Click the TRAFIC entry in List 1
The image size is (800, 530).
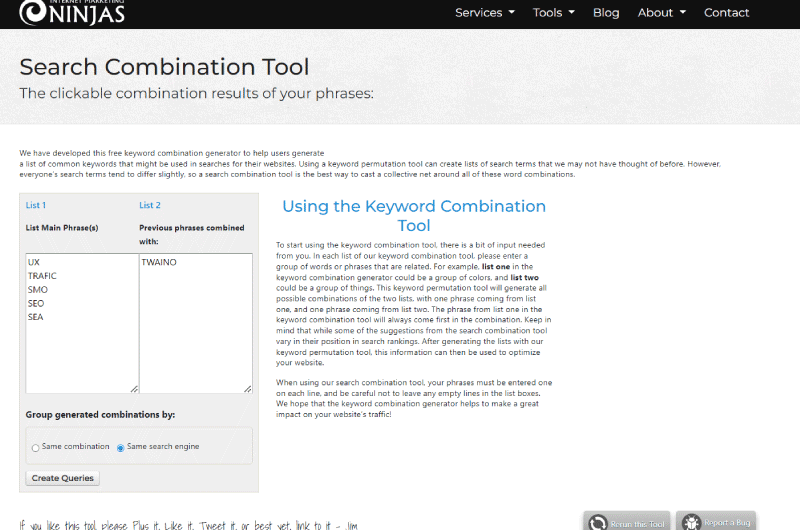42,276
